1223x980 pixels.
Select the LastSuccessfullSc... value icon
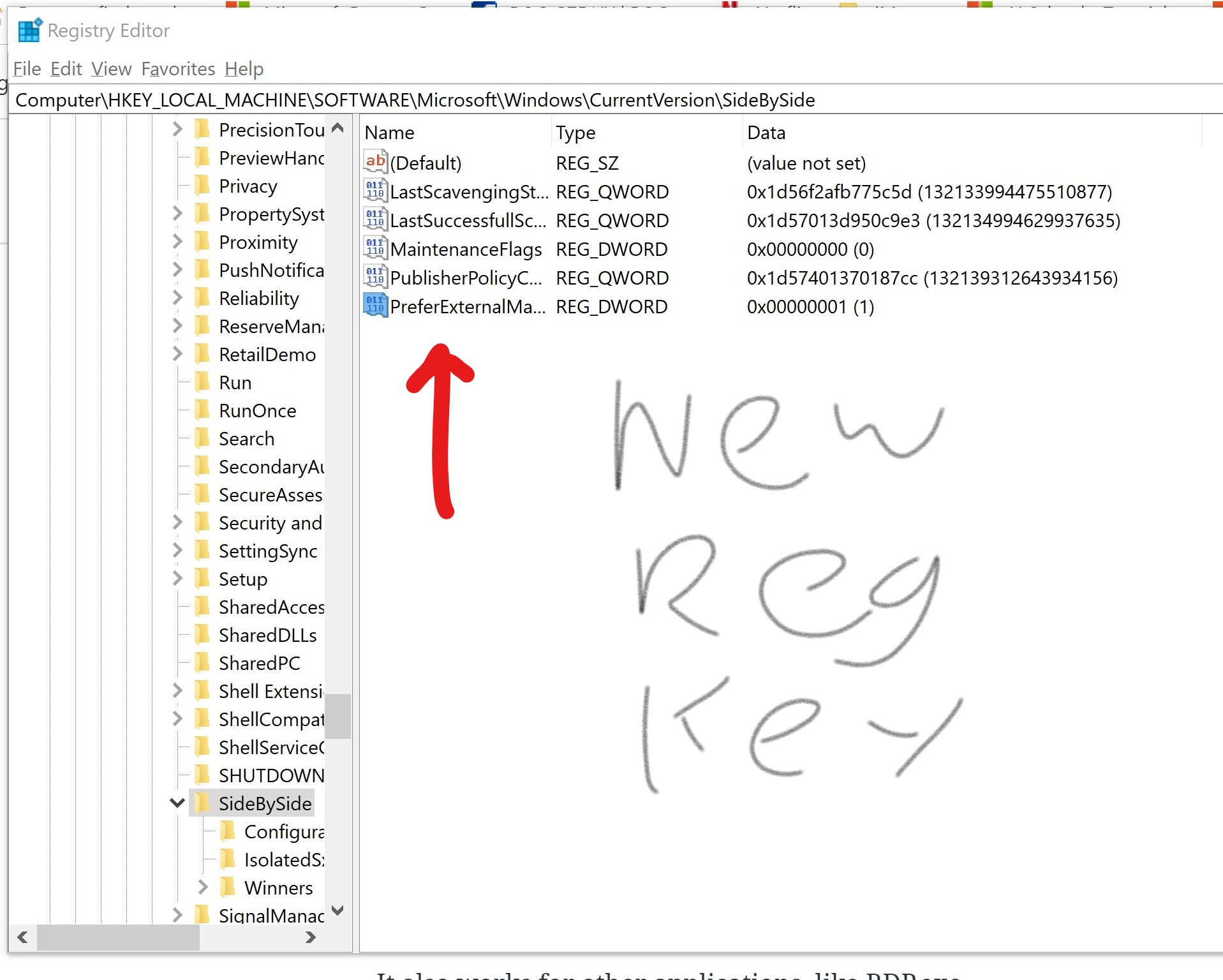375,219
